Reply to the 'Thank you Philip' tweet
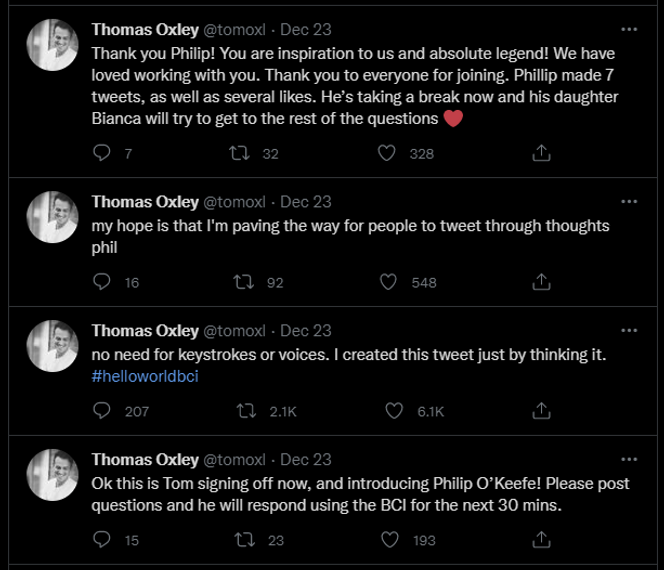 pos(101,153)
